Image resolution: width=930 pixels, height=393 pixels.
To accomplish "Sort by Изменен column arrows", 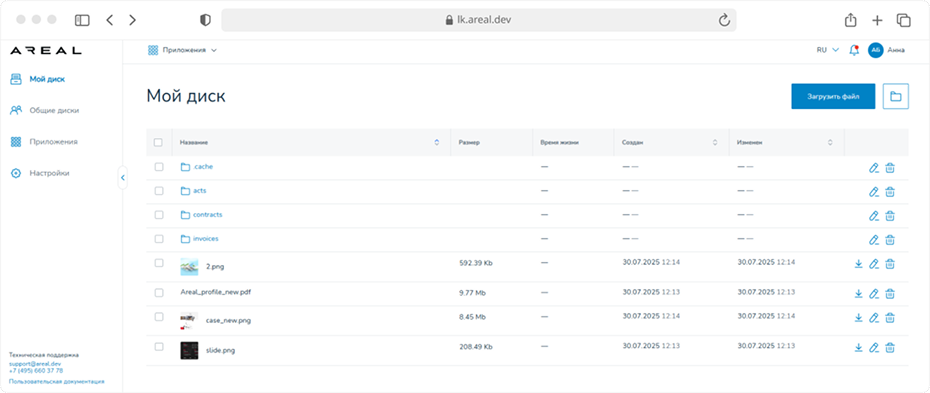I will click(830, 142).
